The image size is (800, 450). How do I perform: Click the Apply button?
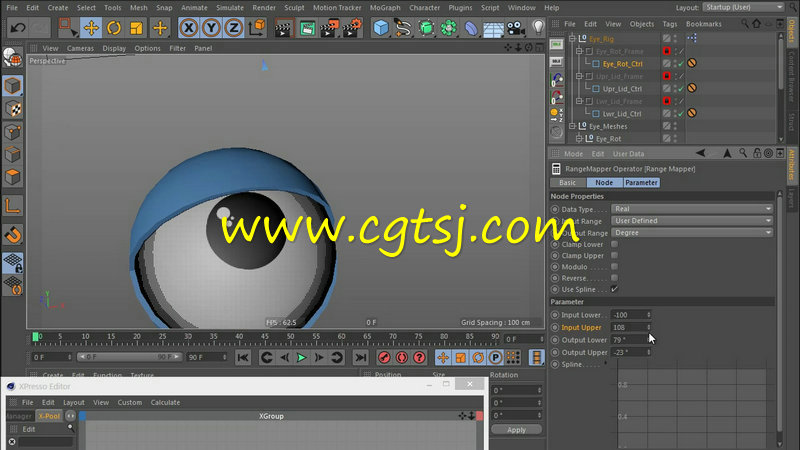516,430
